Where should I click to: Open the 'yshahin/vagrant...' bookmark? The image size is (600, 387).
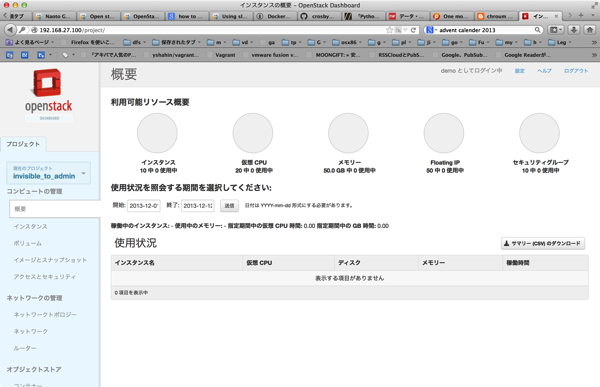pos(172,55)
